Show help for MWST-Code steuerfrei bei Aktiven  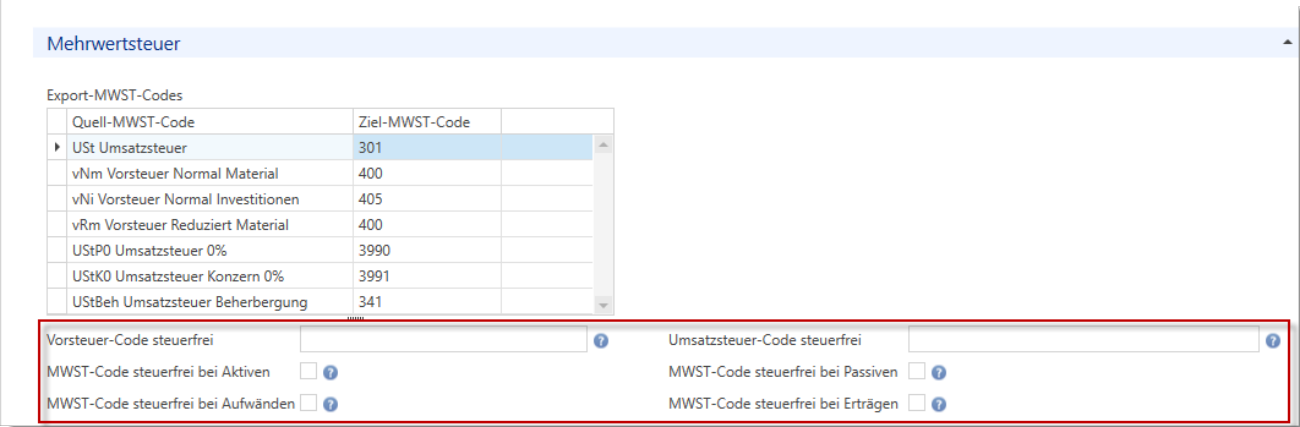(330, 373)
